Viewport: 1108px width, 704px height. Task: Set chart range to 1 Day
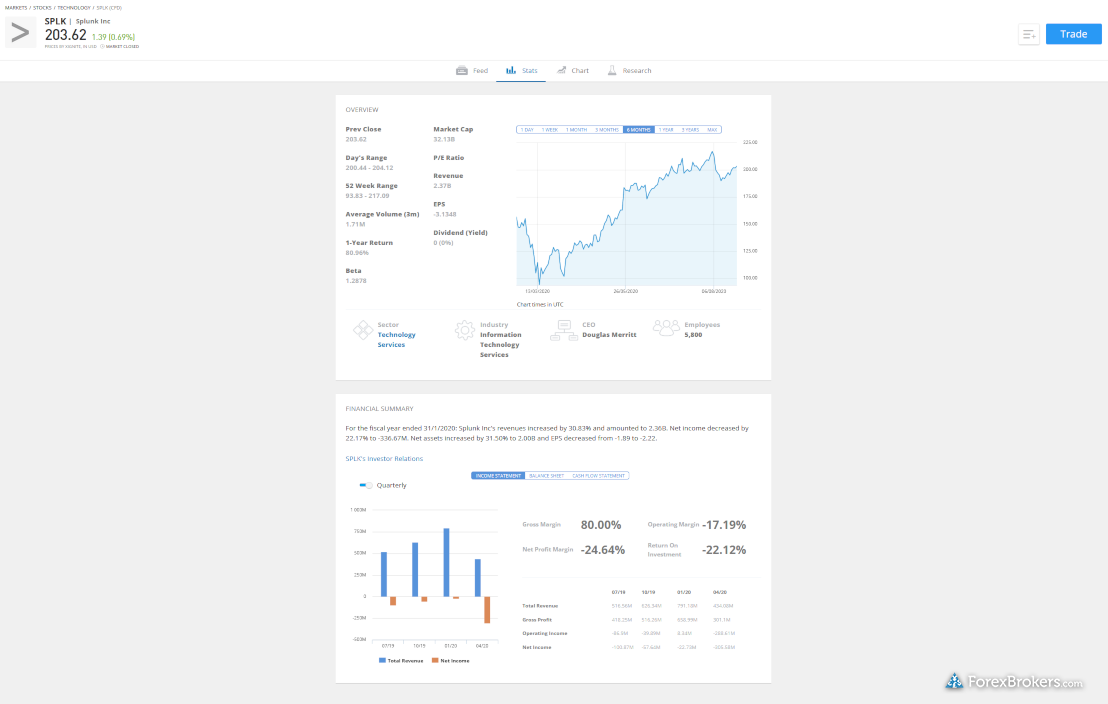[527, 130]
